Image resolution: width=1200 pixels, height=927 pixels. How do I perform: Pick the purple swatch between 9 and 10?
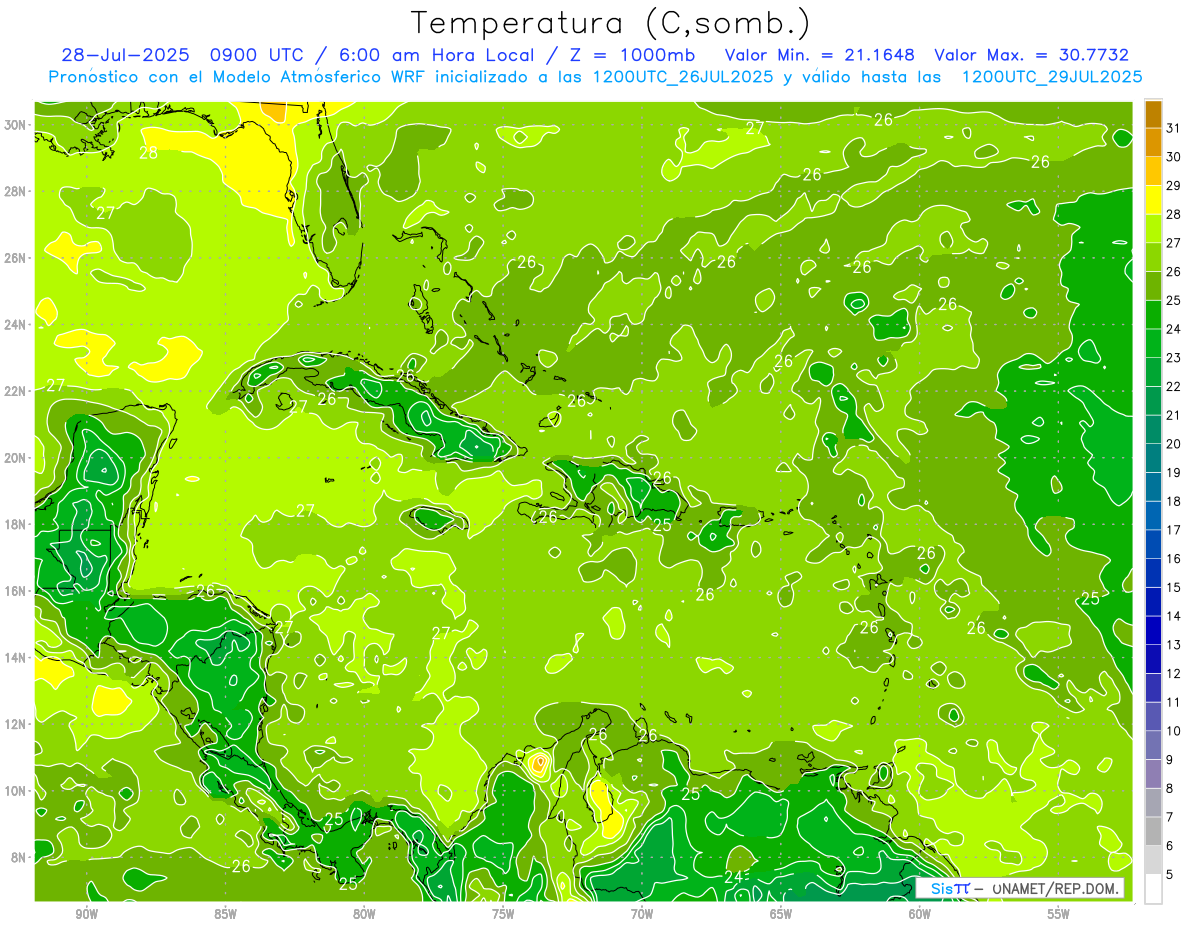[x=1153, y=745]
